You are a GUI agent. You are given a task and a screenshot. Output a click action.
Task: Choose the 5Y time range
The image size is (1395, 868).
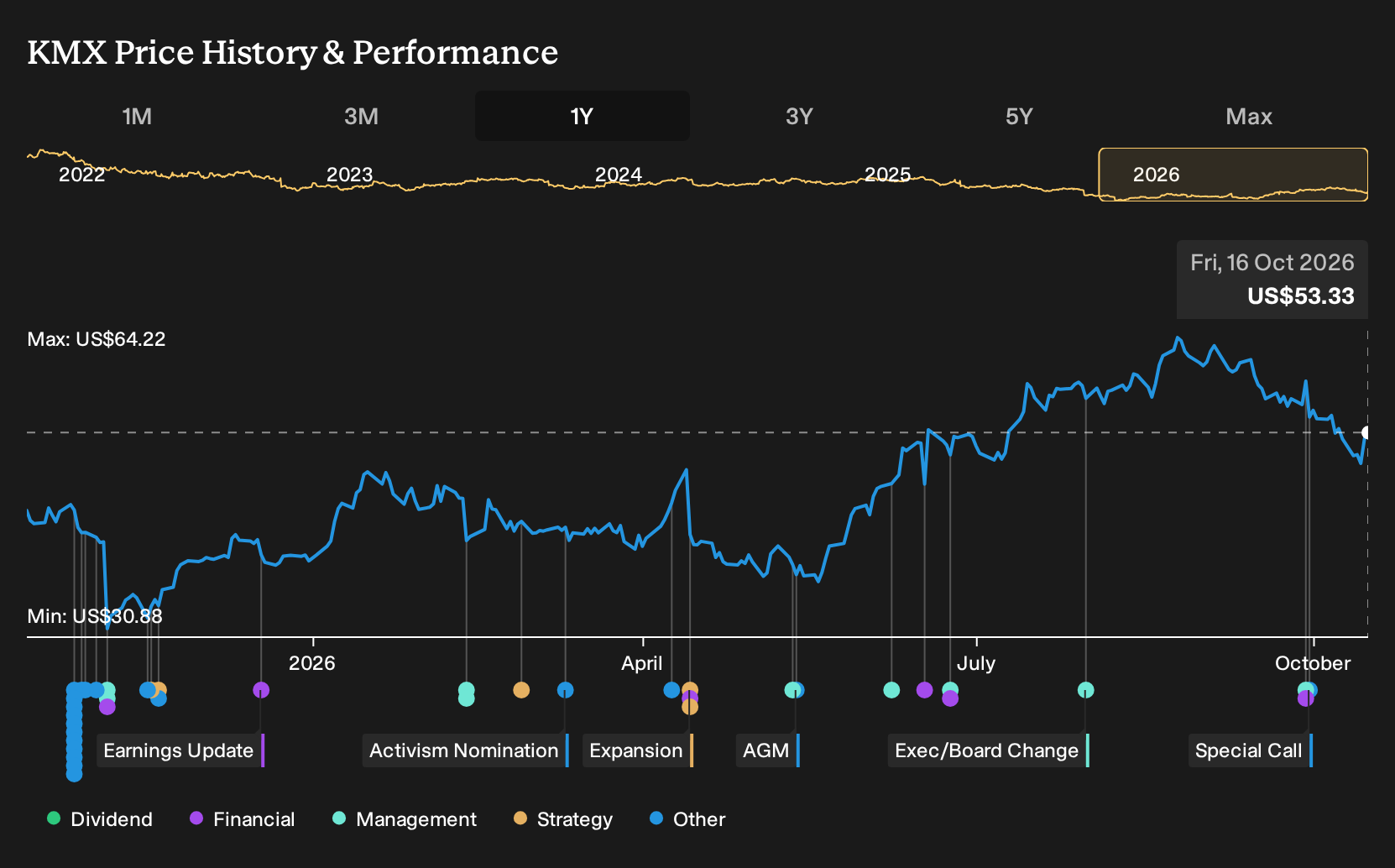click(1019, 116)
